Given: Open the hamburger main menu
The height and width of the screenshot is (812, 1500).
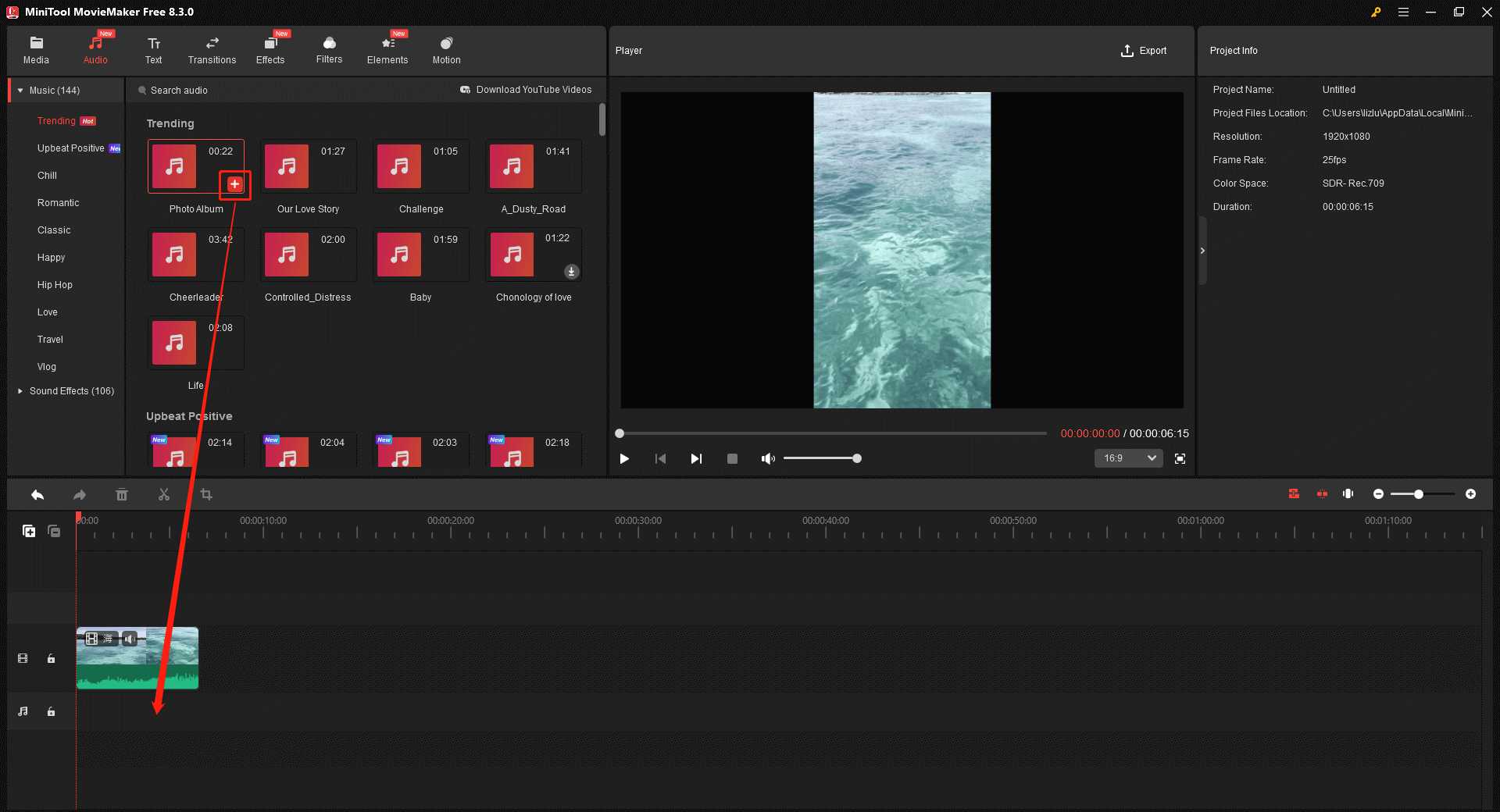Looking at the screenshot, I should point(1403,12).
